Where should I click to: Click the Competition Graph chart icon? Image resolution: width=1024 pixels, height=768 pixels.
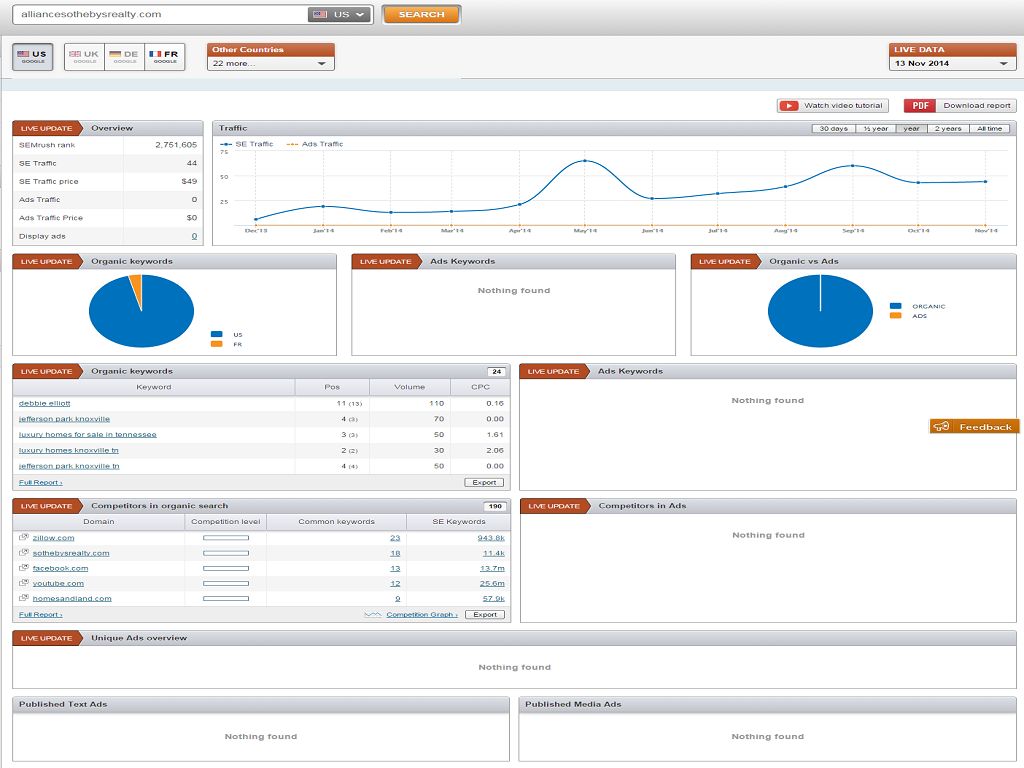pos(373,614)
